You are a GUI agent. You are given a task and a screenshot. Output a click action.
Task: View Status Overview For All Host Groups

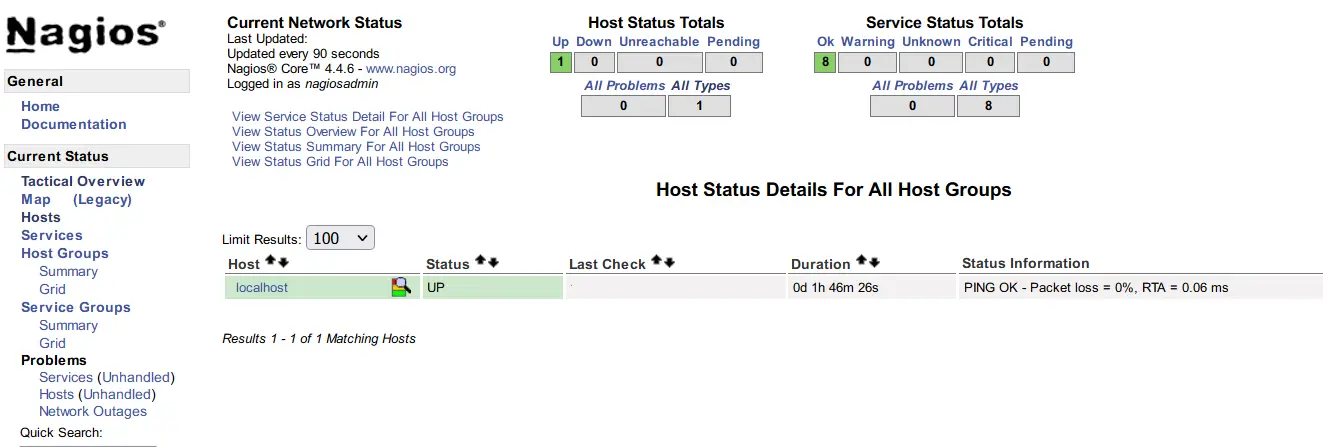click(353, 132)
